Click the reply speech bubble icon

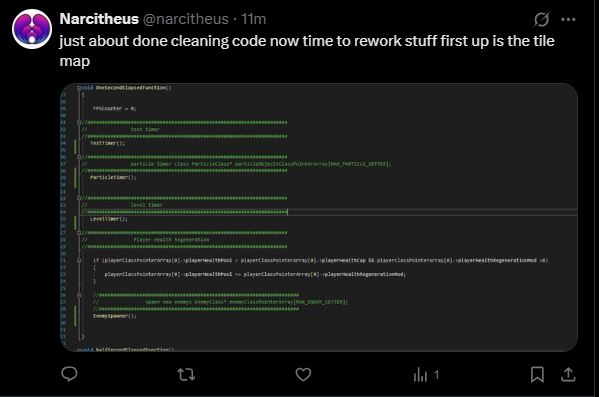pyautogui.click(x=69, y=374)
